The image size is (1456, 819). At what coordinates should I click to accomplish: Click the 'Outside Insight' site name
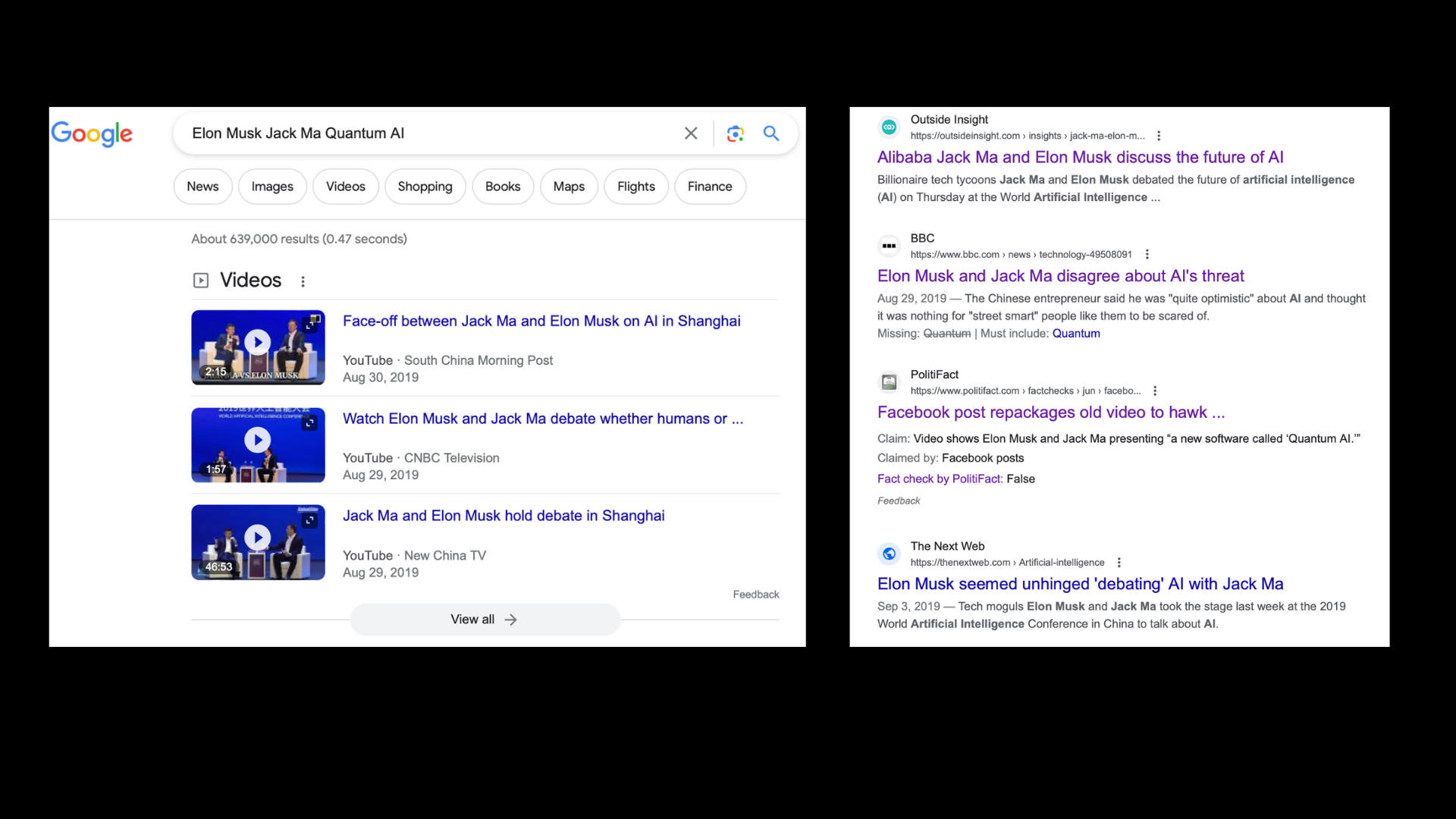pos(949,120)
